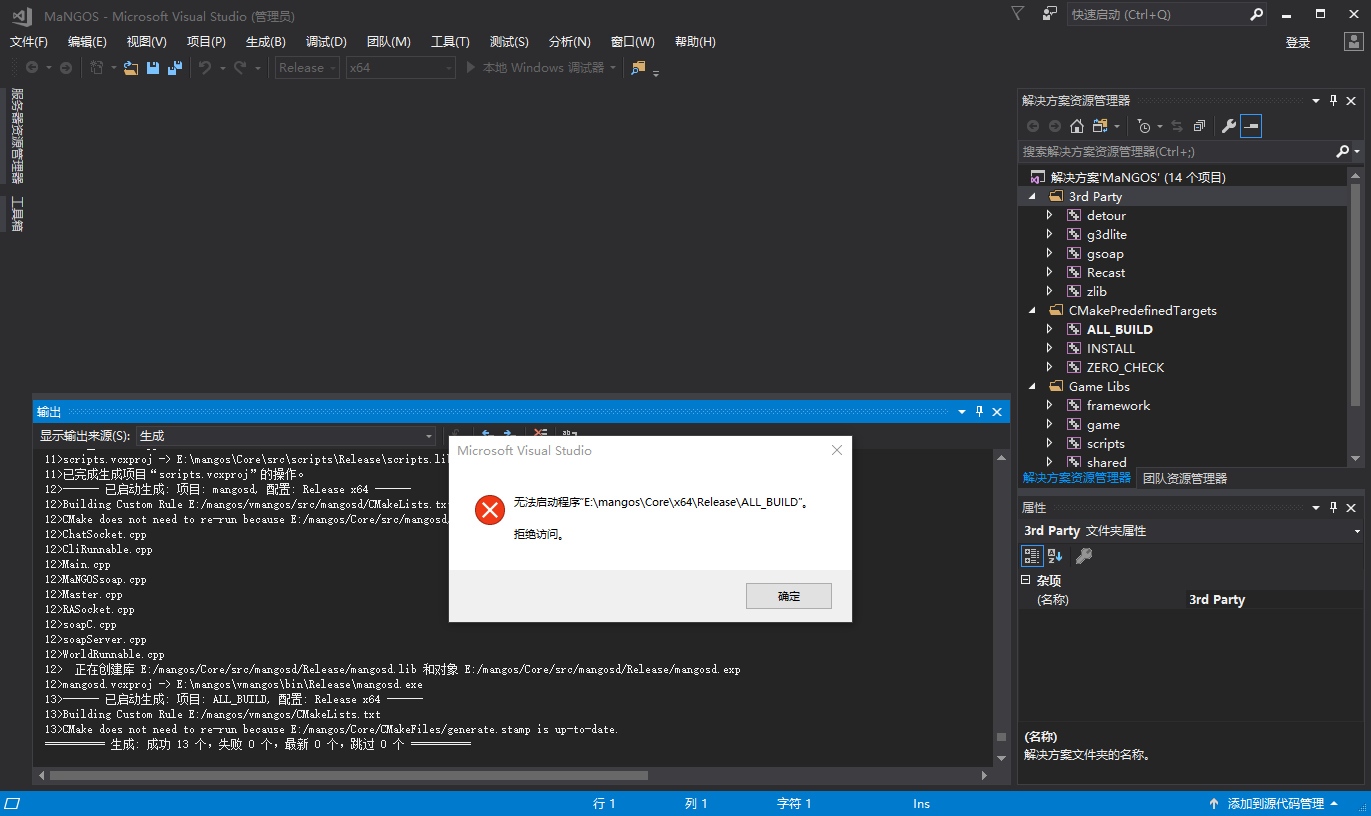Open the 服务器资源管理器 side tab
The height and width of the screenshot is (816, 1371).
16,136
